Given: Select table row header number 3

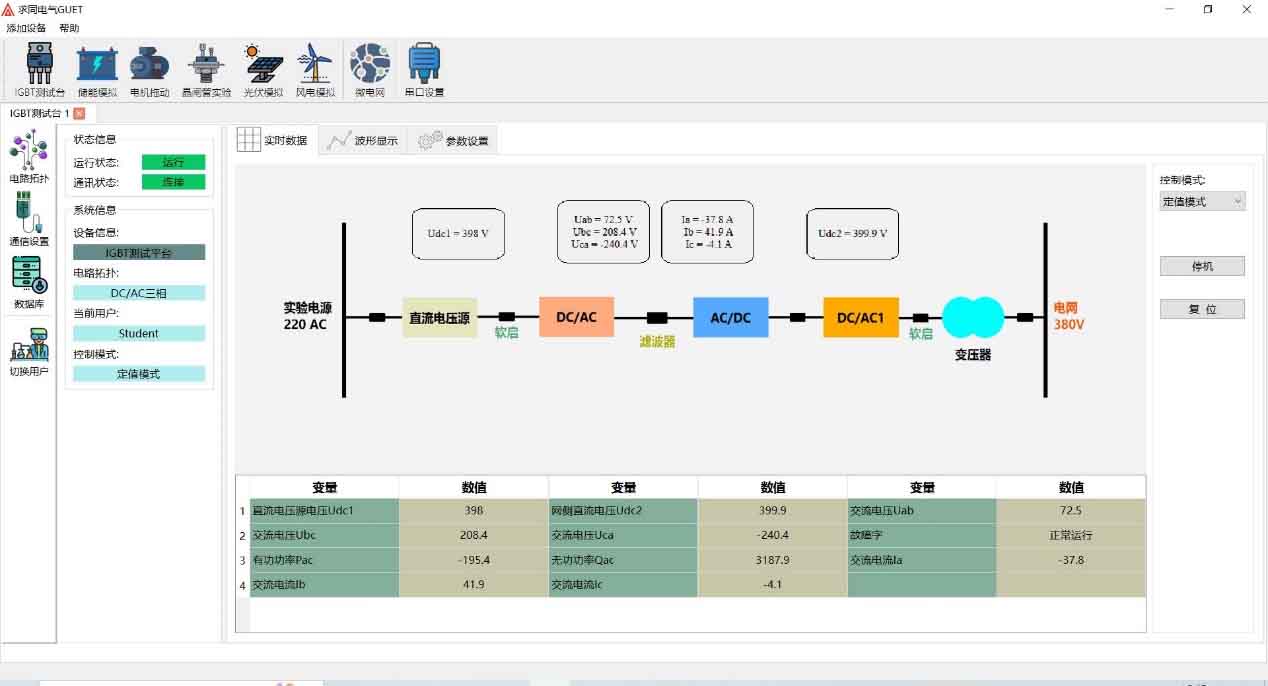Looking at the screenshot, I should 243,560.
